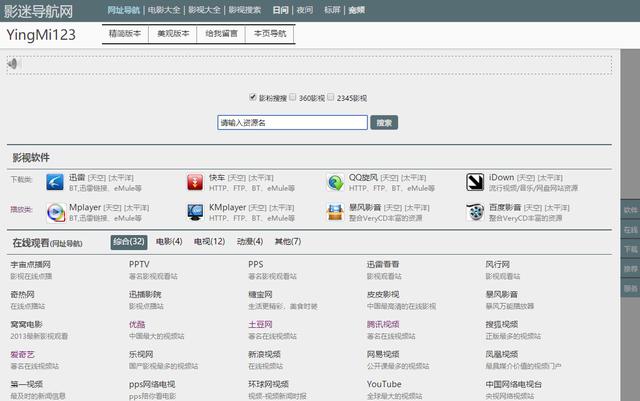Jump to 在线 via the side panel button
Screen dimensions: 640x401
pyautogui.click(x=630, y=229)
